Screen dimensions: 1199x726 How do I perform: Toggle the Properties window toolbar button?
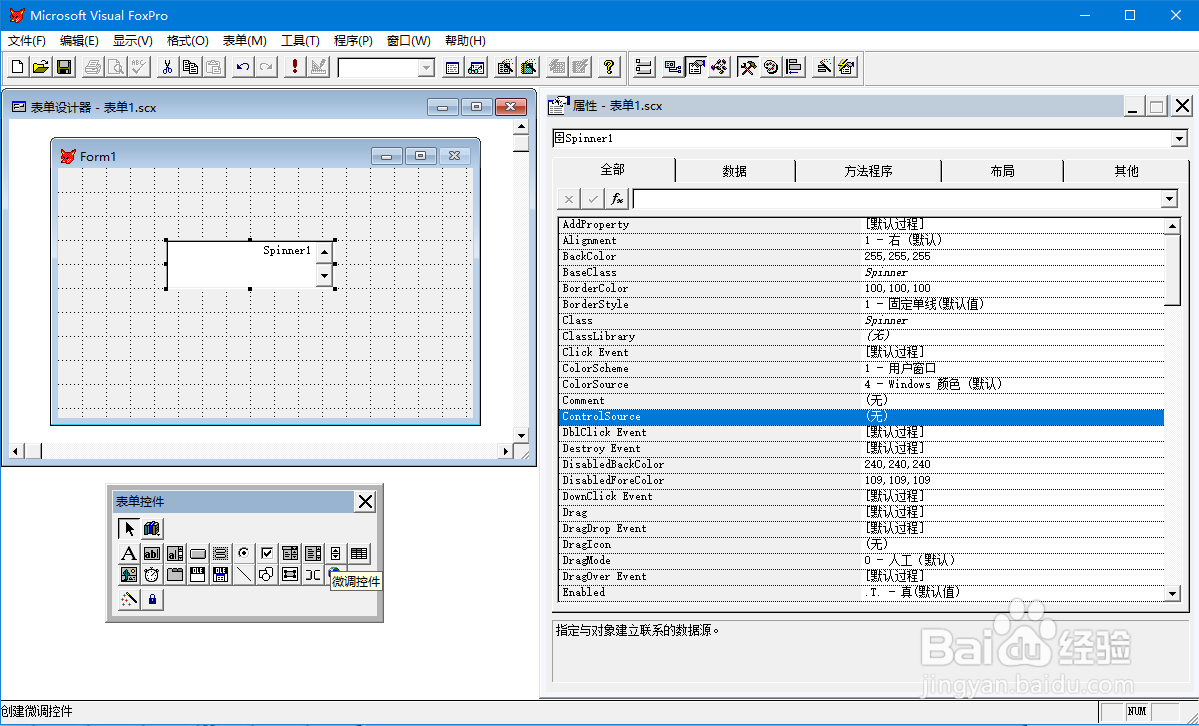coord(695,67)
